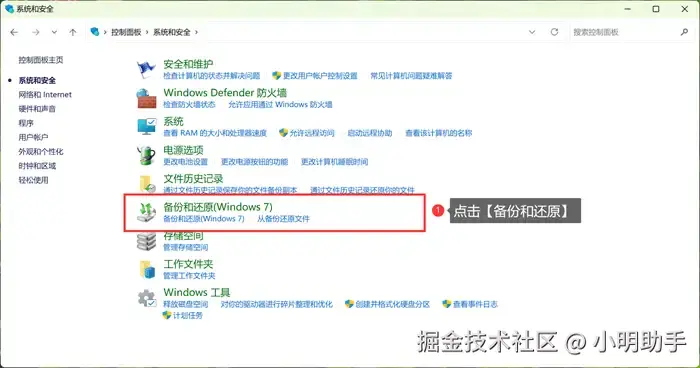This screenshot has width=700, height=368.
Task: Click 查看事件日志 link
Action: coord(475,305)
